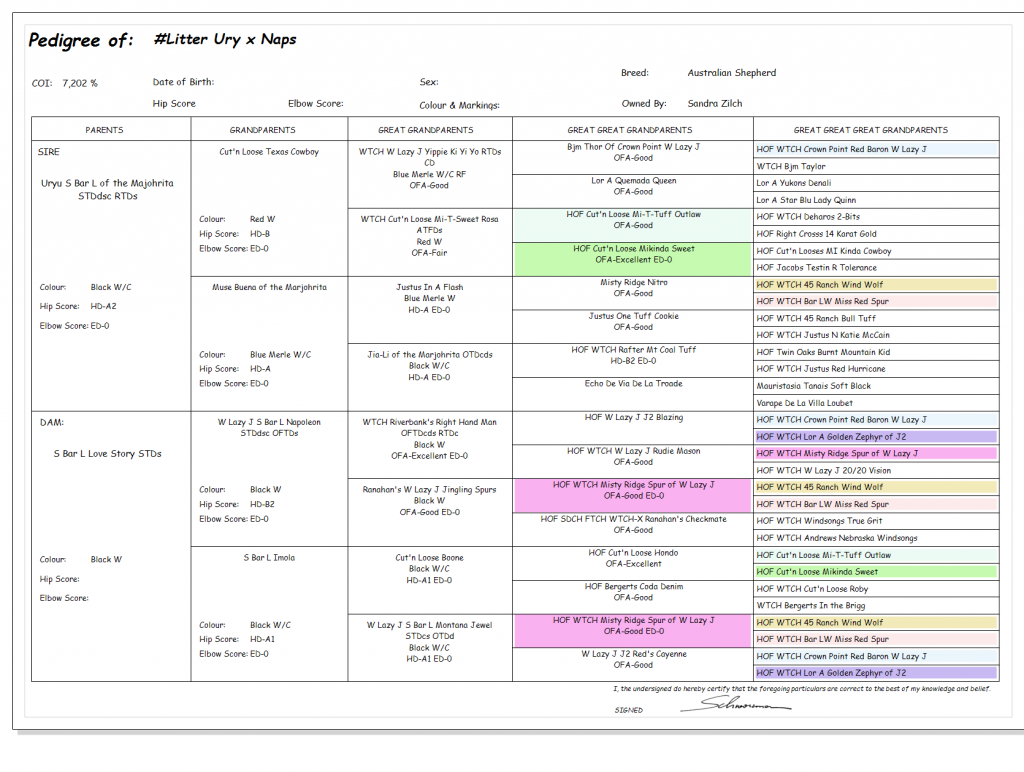The image size is (1024, 772).
Task: Select the COI value 7,202 %
Action: [x=80, y=84]
